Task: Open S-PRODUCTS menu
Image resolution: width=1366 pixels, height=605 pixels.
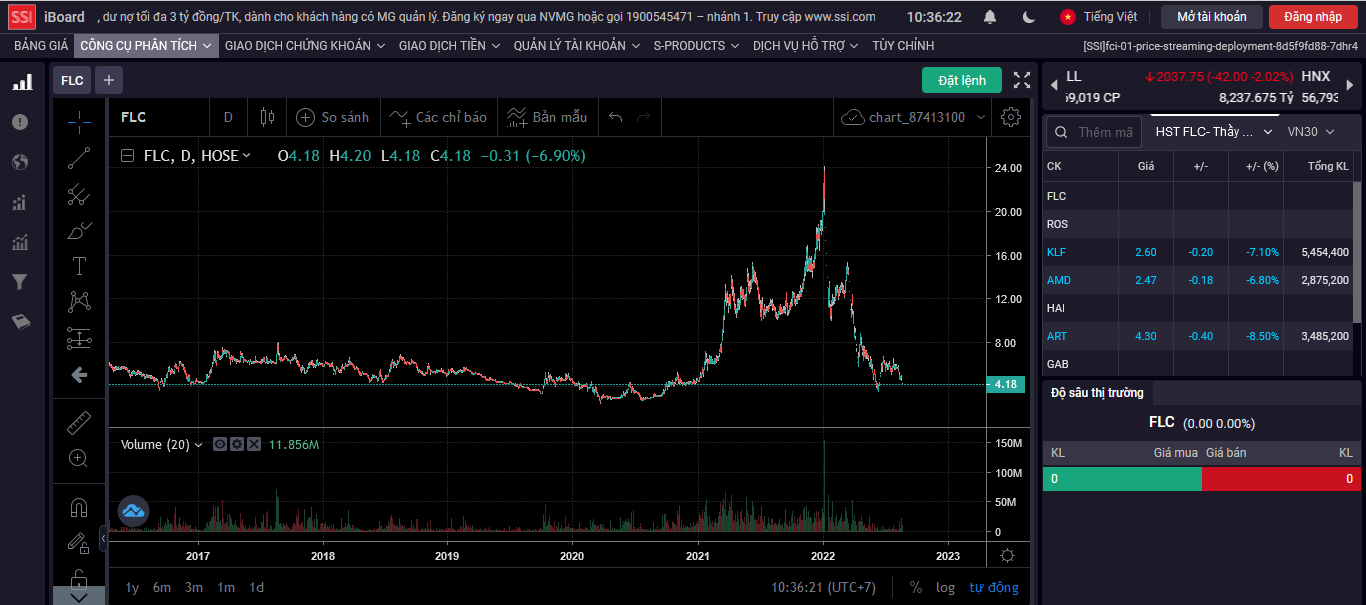Action: [x=696, y=46]
